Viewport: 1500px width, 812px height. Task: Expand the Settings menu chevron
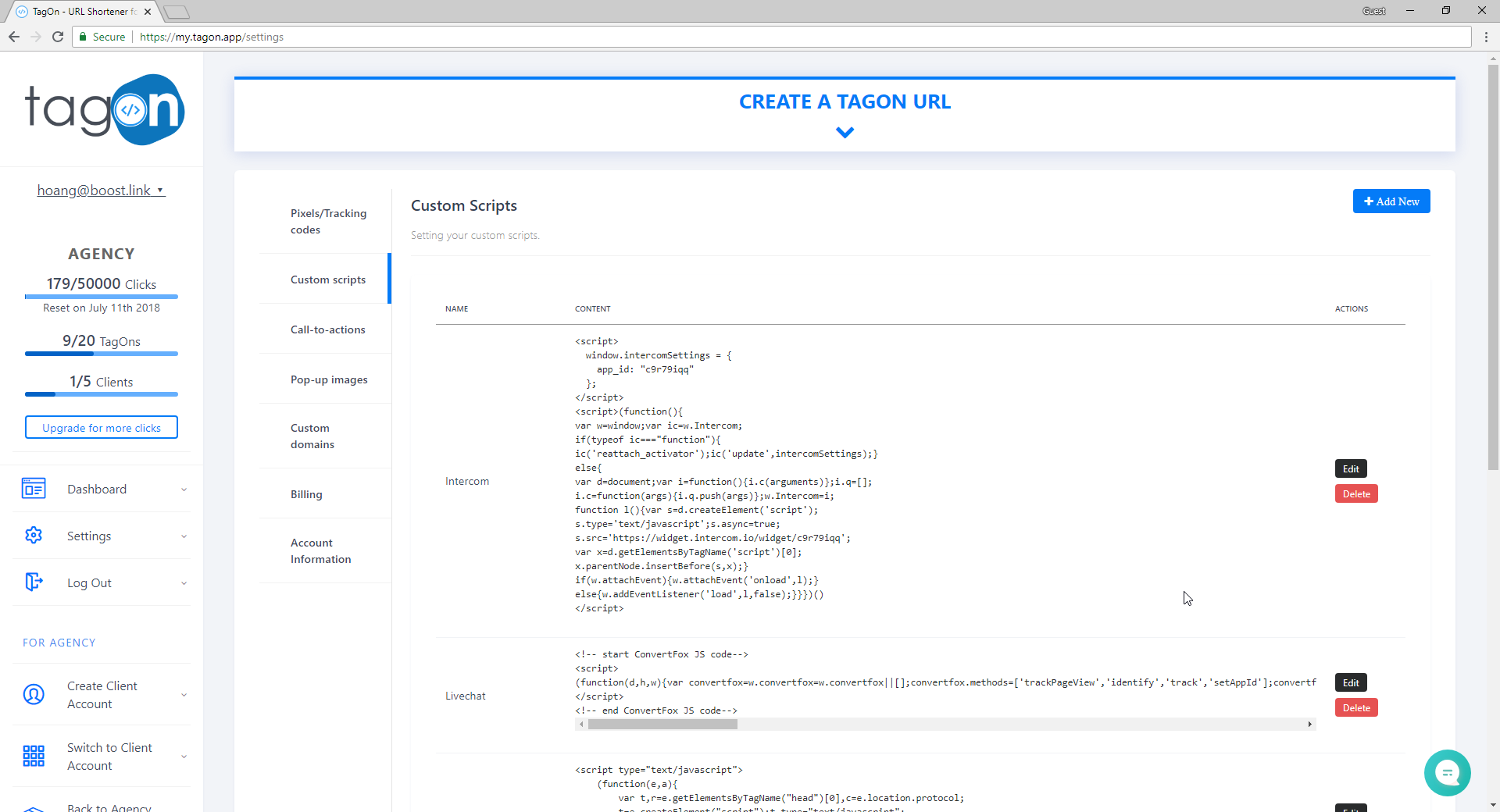pos(184,536)
